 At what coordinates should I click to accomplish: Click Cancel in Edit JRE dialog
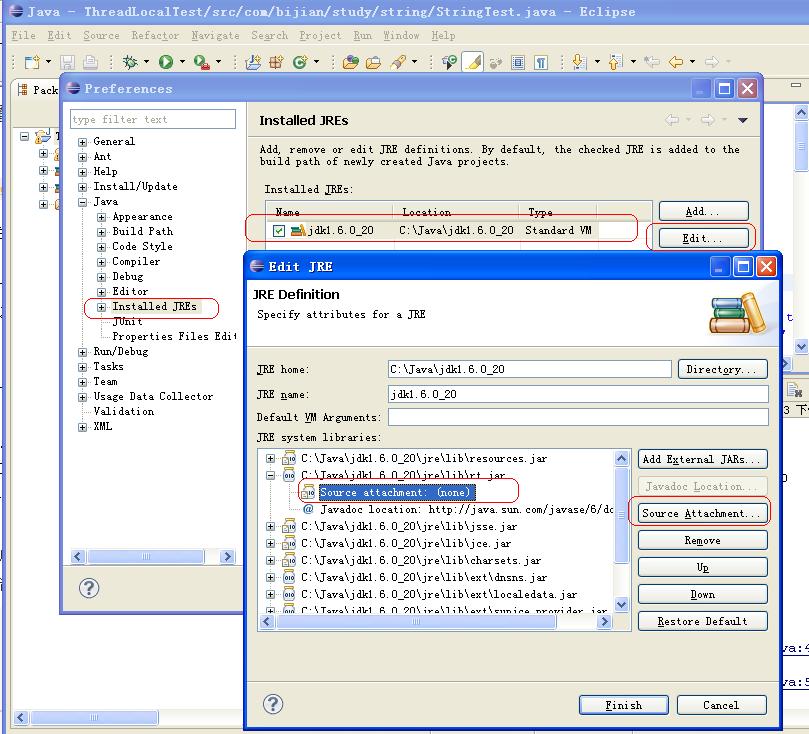point(721,705)
